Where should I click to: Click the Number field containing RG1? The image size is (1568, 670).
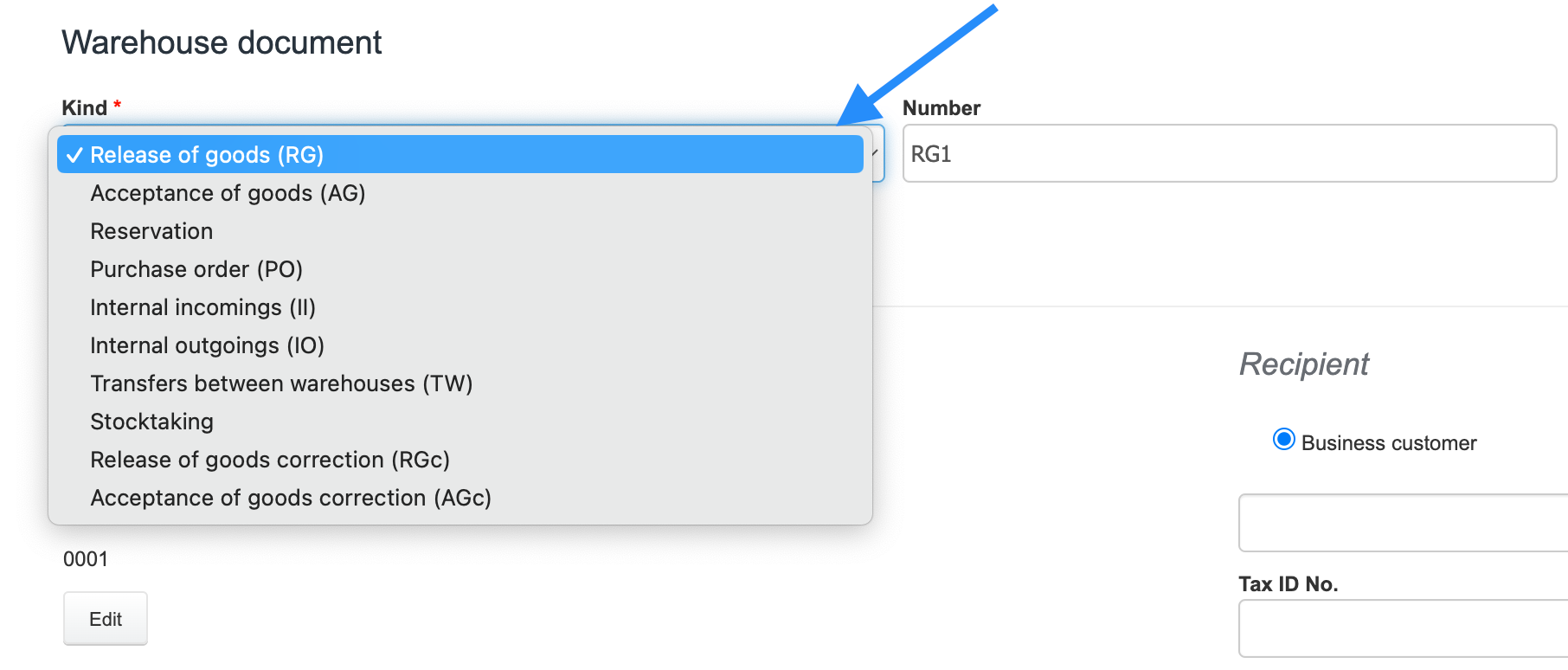point(1229,154)
